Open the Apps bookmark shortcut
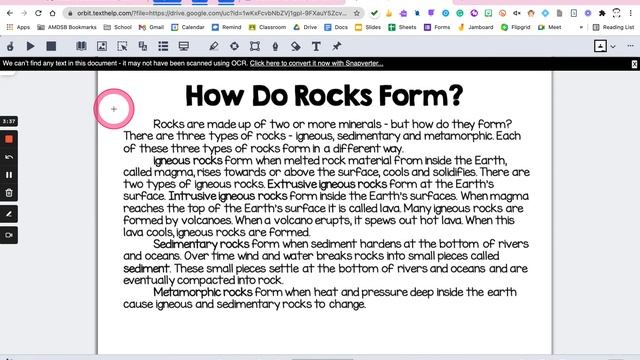The width and height of the screenshot is (640, 360). click(x=18, y=27)
